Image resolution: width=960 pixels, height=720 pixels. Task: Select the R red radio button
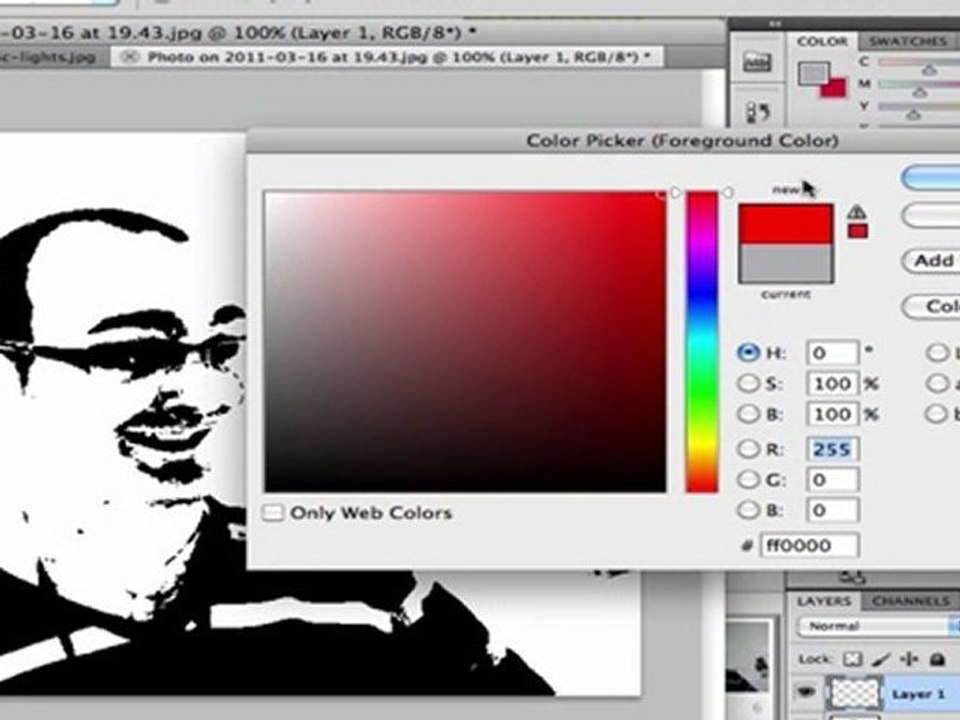[x=748, y=449]
